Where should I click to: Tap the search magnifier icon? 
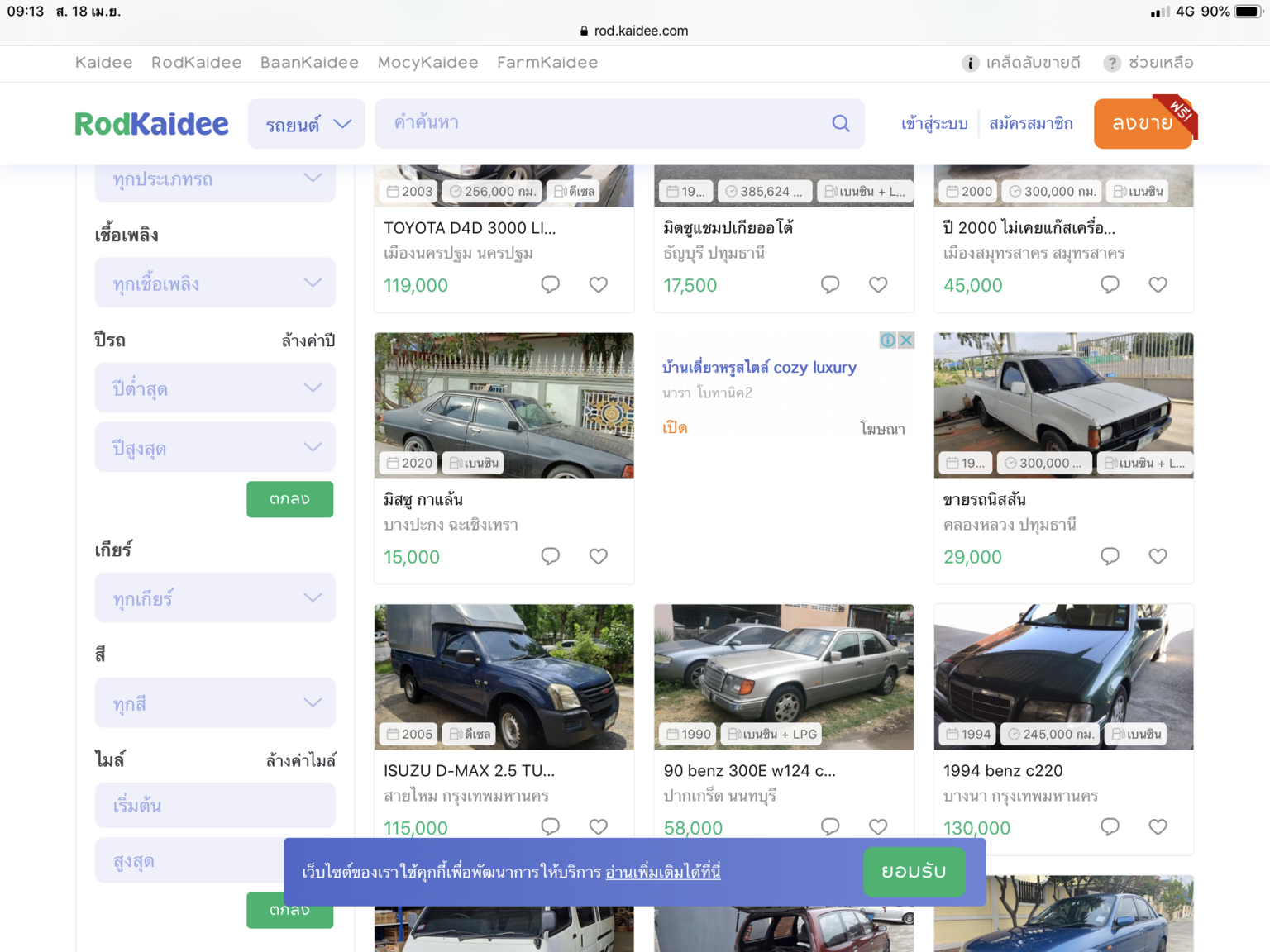pyautogui.click(x=840, y=123)
